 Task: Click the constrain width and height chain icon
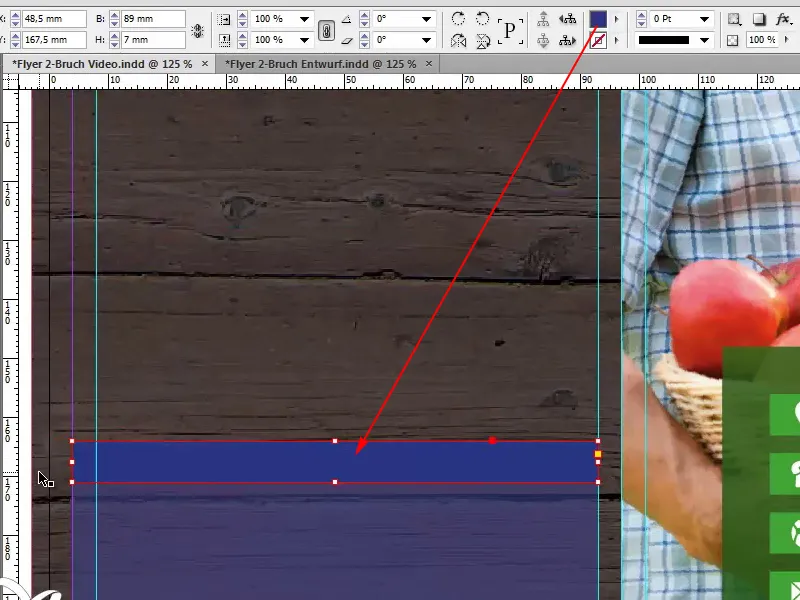coord(197,31)
